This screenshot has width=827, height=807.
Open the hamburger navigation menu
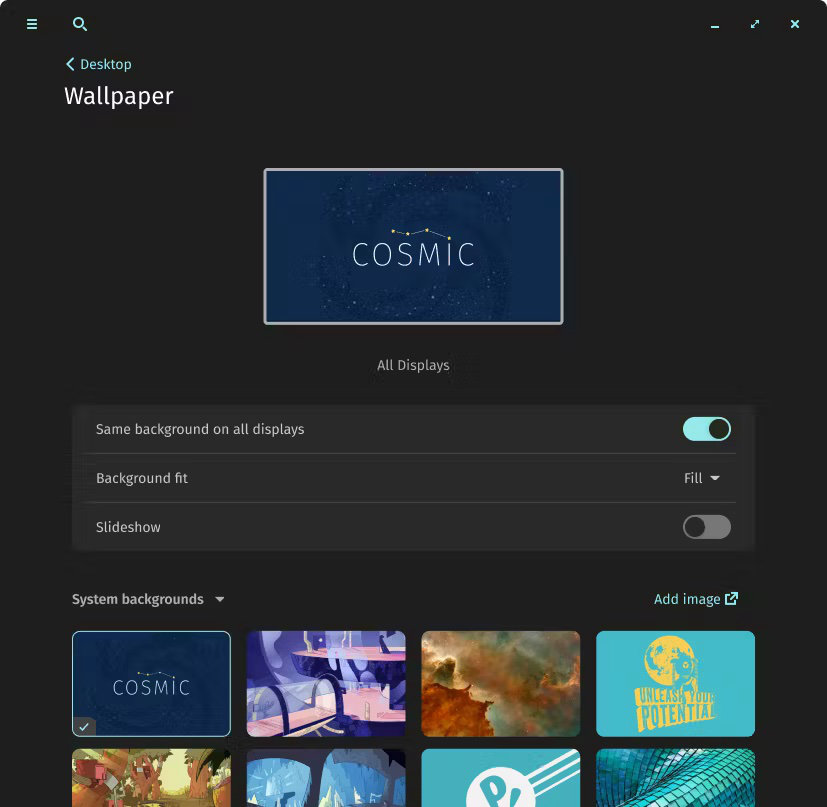32,24
